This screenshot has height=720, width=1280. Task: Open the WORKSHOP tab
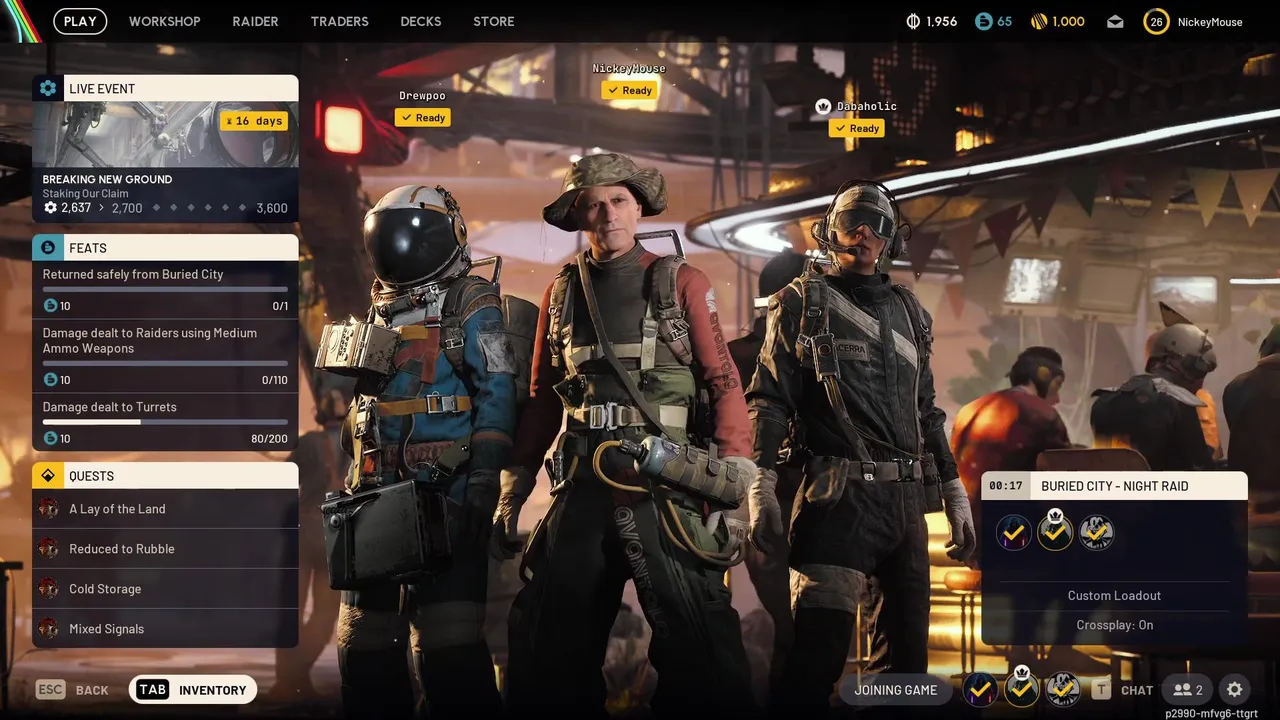click(164, 21)
